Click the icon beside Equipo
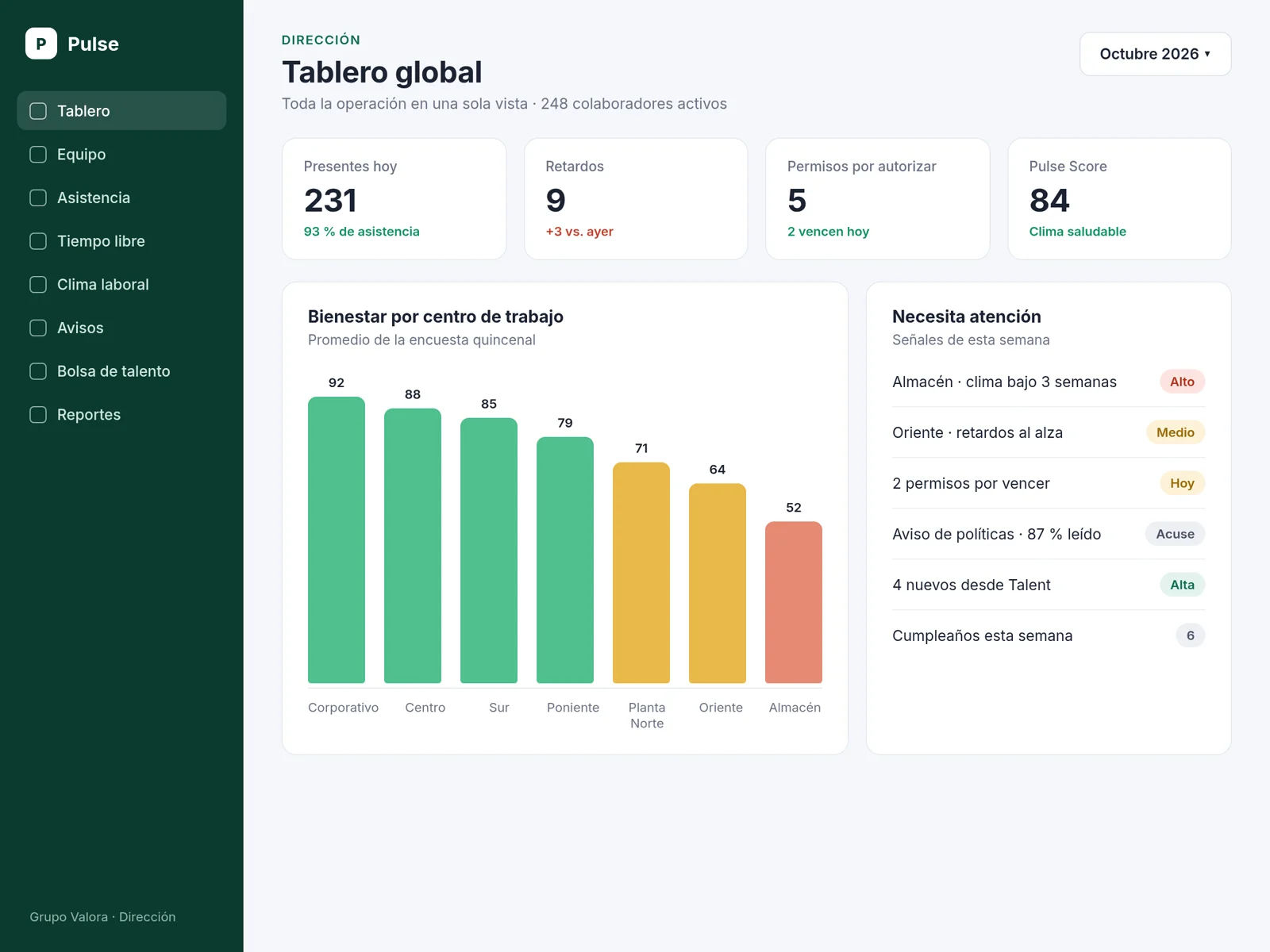Image resolution: width=1270 pixels, height=952 pixels. coord(38,155)
